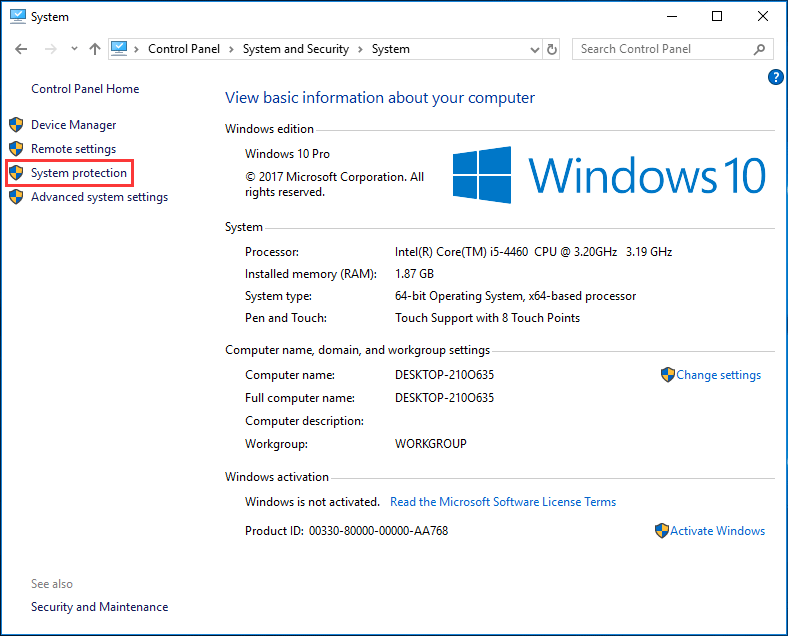
Task: Click the Forward navigation arrow
Action: [x=50, y=49]
